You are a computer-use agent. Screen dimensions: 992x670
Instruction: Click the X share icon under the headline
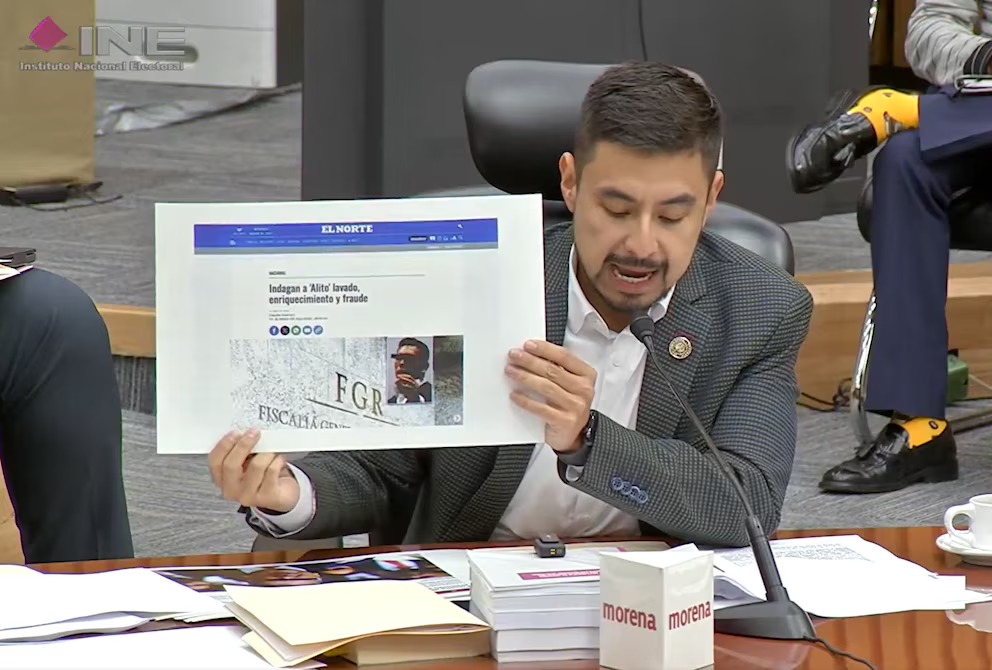coord(285,330)
